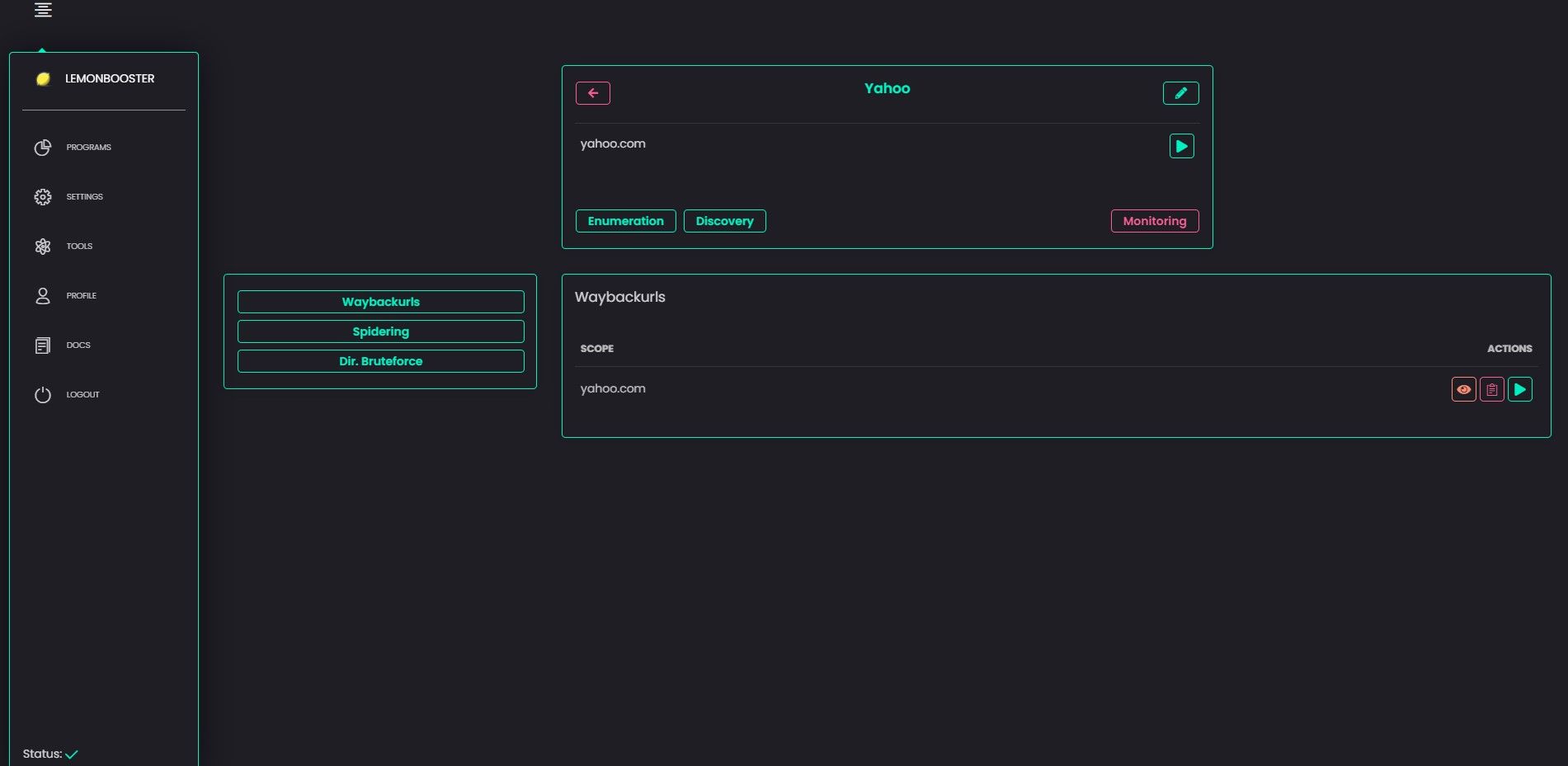Click the Logout power icon
This screenshot has width=1568, height=766.
(43, 395)
